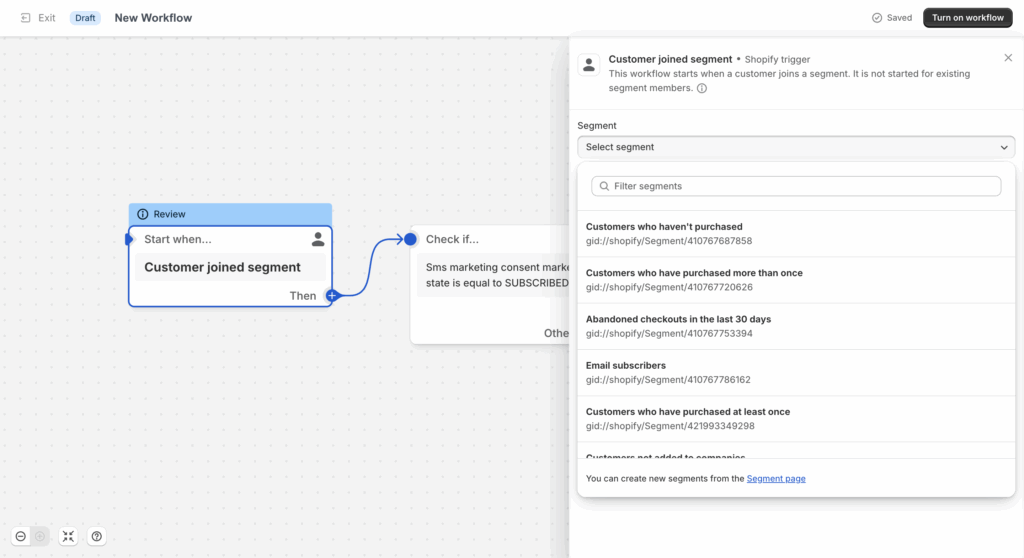Click the Segment field label
This screenshot has width=1024, height=558.
596,125
